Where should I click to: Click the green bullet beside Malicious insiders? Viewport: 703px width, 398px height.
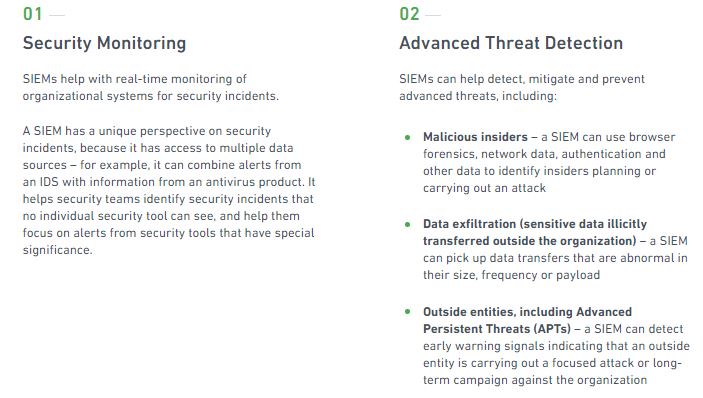[x=408, y=137]
